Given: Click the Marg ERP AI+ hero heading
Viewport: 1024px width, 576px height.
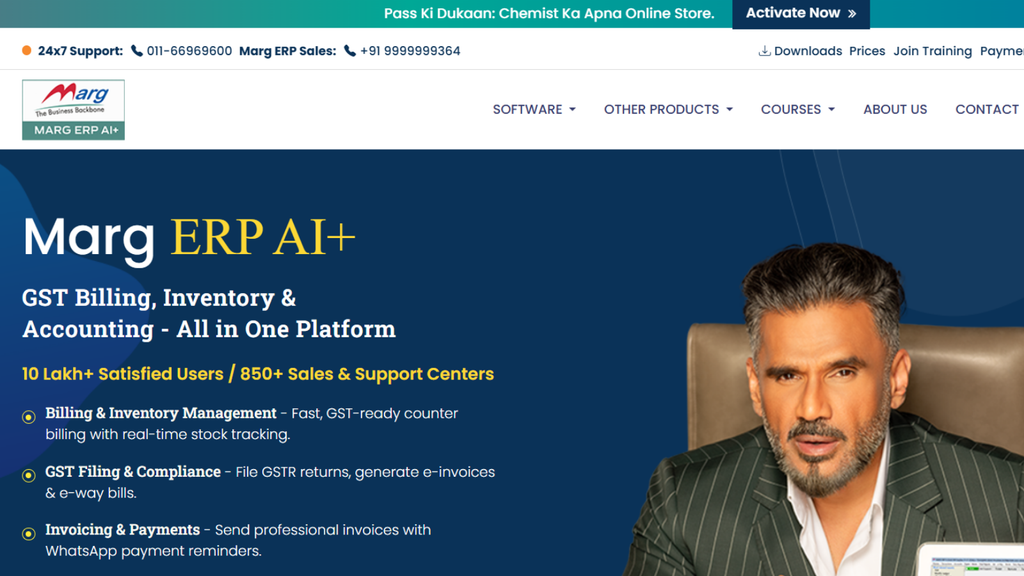Looking at the screenshot, I should click(x=189, y=238).
